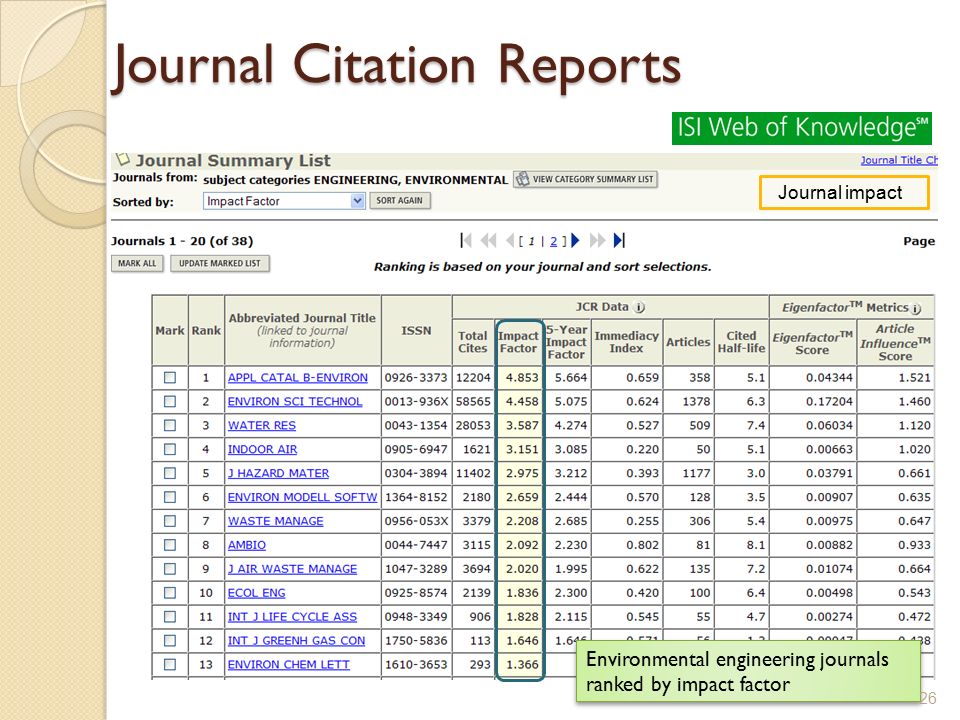Jump back ten pages double-arrow icon

pos(489,241)
